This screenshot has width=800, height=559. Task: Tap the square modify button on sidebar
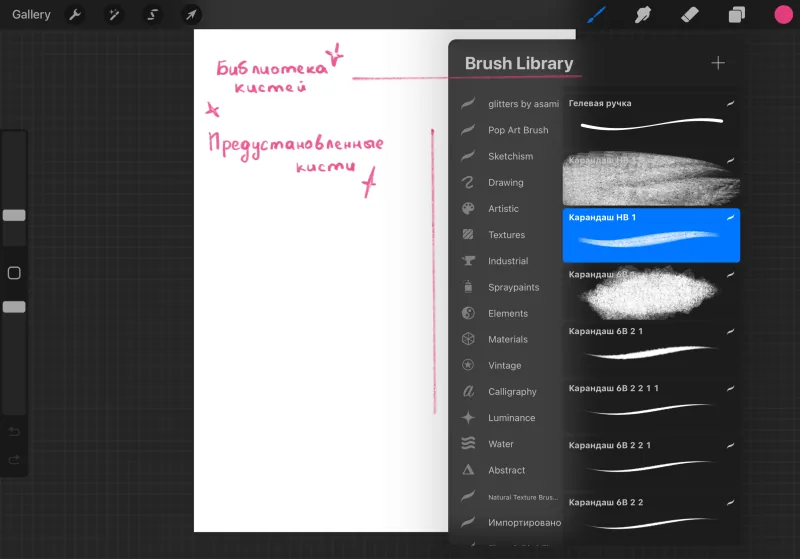[14, 273]
